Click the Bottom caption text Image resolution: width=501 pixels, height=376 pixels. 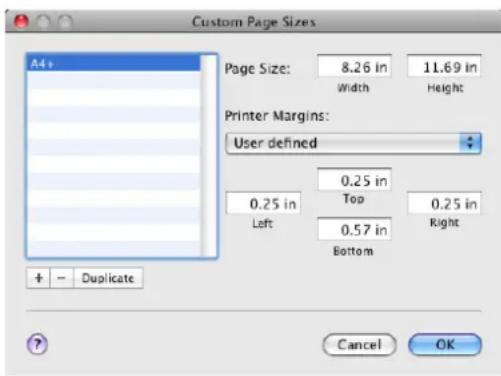click(x=353, y=251)
